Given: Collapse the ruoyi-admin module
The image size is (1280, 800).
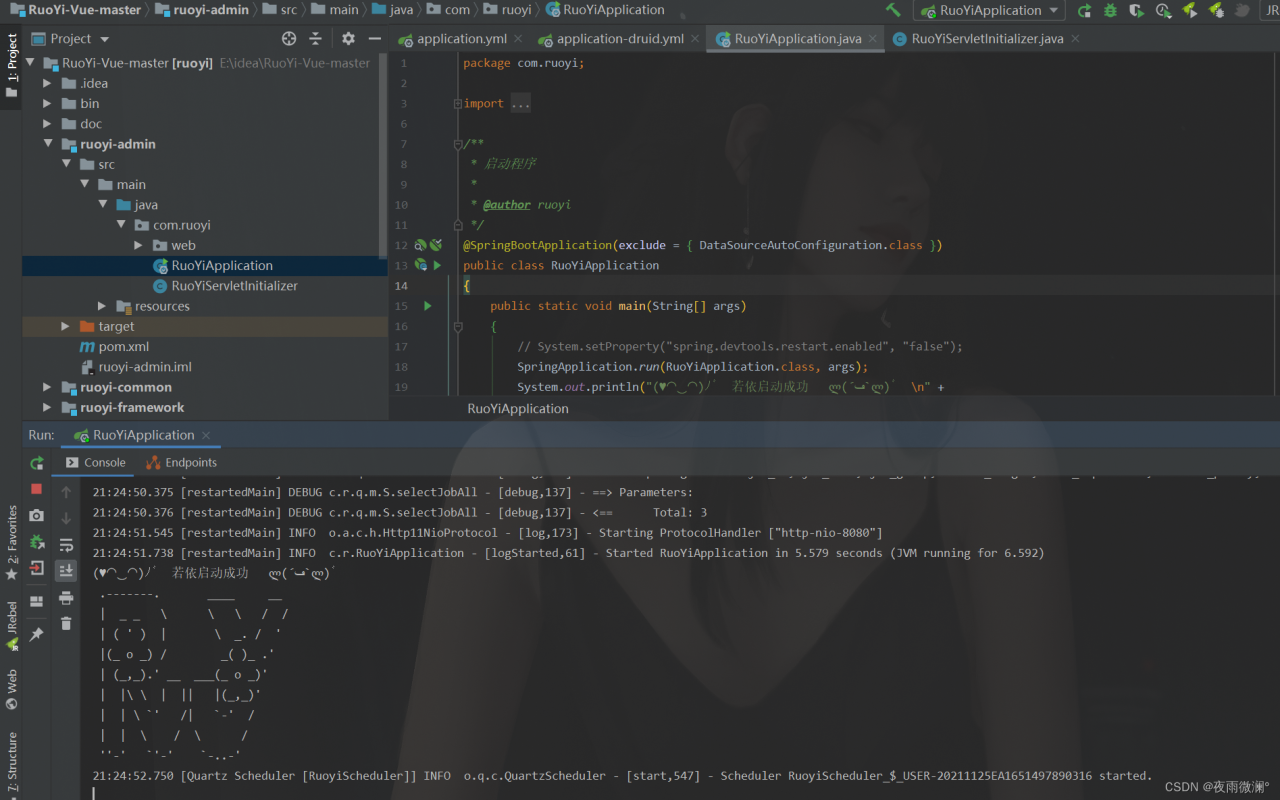Looking at the screenshot, I should [47, 144].
